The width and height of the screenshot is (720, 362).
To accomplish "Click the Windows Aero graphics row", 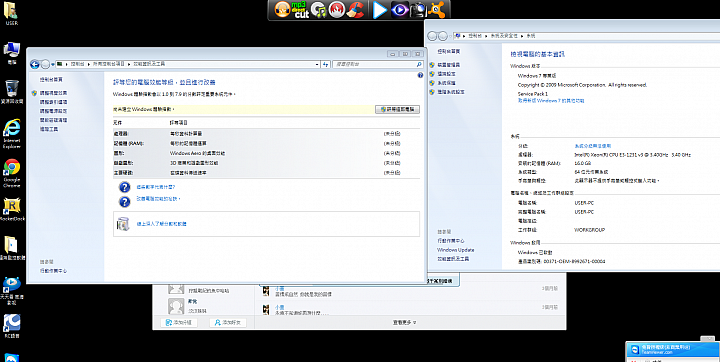I will point(266,153).
